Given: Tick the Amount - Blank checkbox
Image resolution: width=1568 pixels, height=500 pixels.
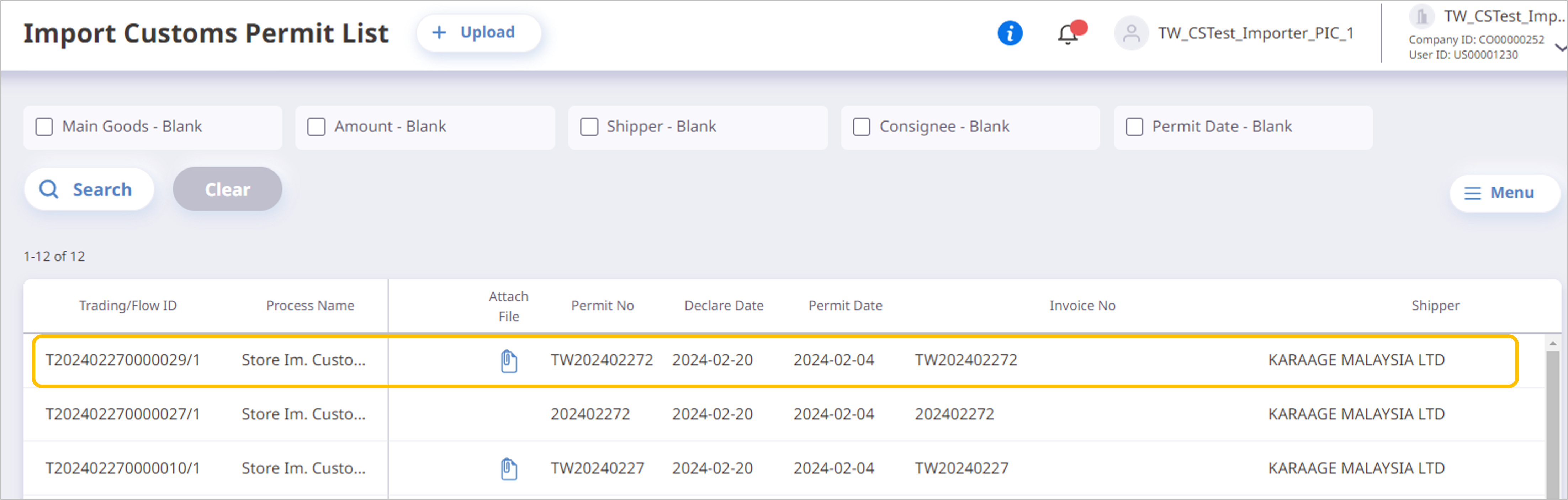Looking at the screenshot, I should 316,127.
